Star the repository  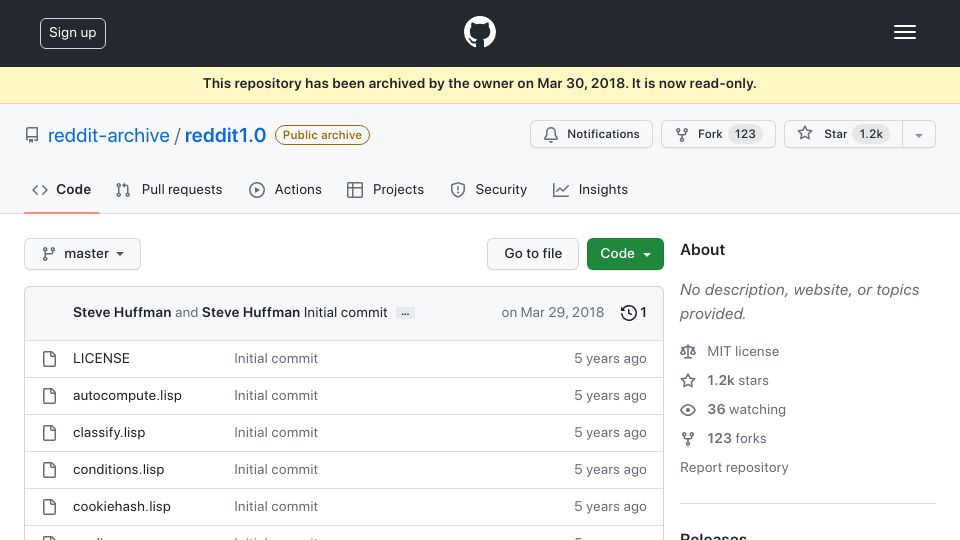pos(843,134)
